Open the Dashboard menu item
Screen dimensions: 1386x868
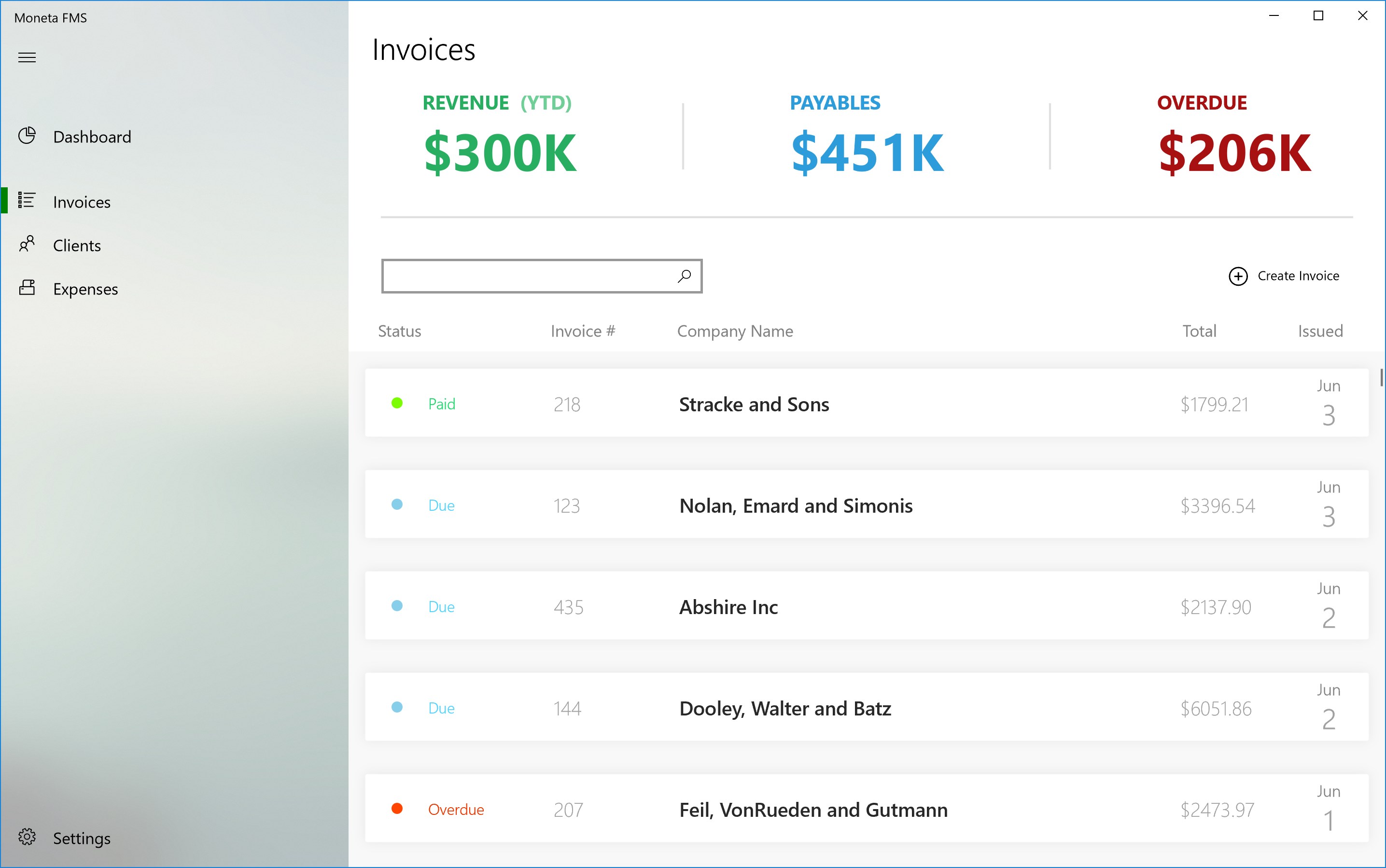click(x=92, y=137)
